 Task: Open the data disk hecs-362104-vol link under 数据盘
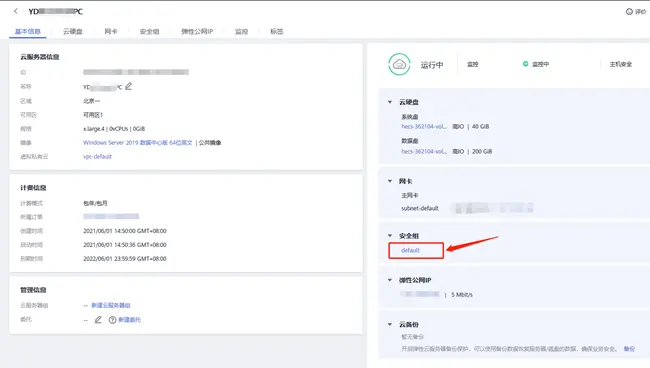424,152
